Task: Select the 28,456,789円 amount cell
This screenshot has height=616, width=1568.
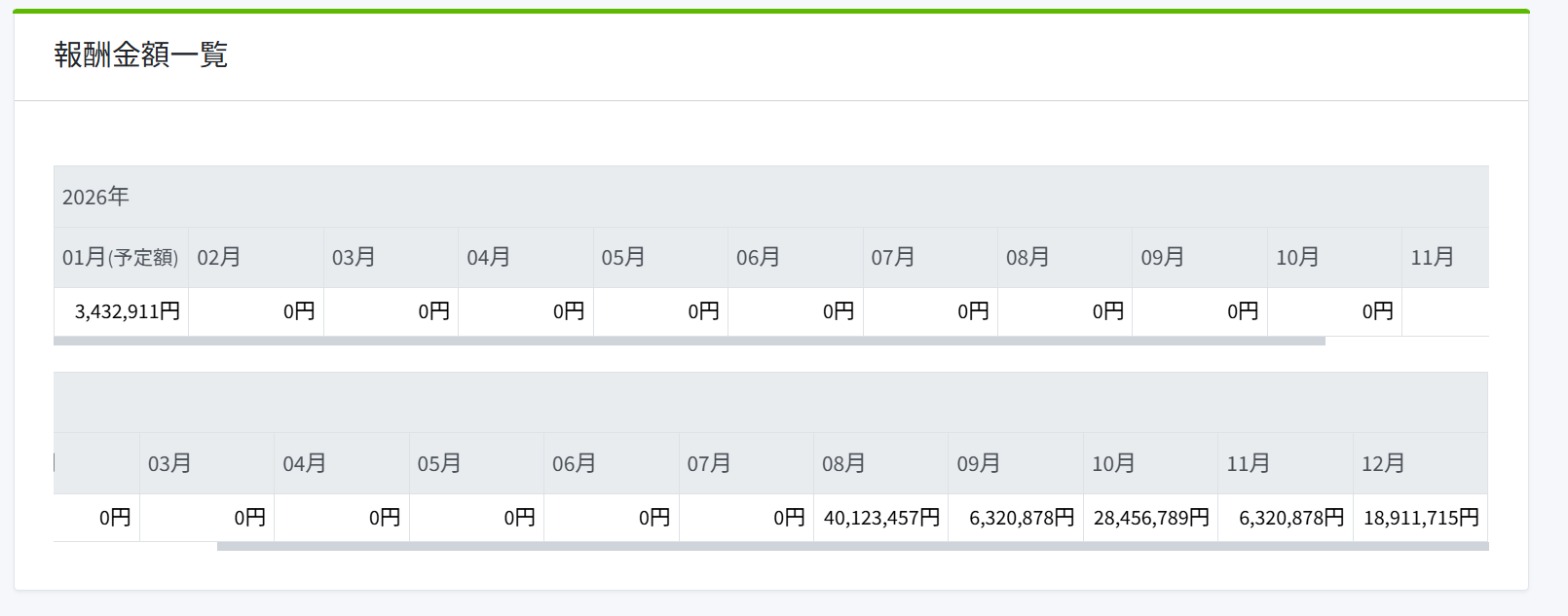Action: point(1151,518)
